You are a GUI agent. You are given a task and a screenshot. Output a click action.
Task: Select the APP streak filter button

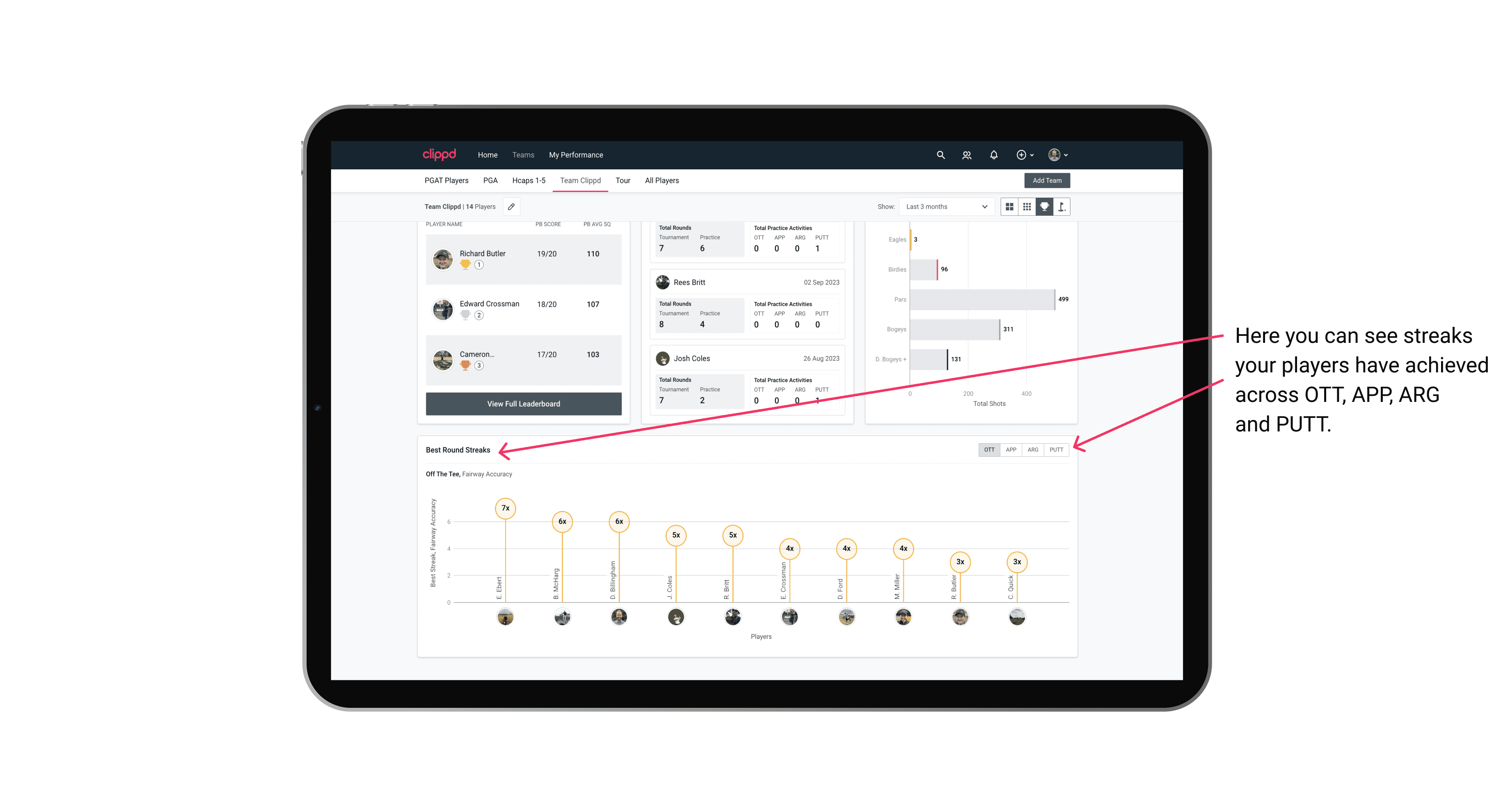point(1010,450)
